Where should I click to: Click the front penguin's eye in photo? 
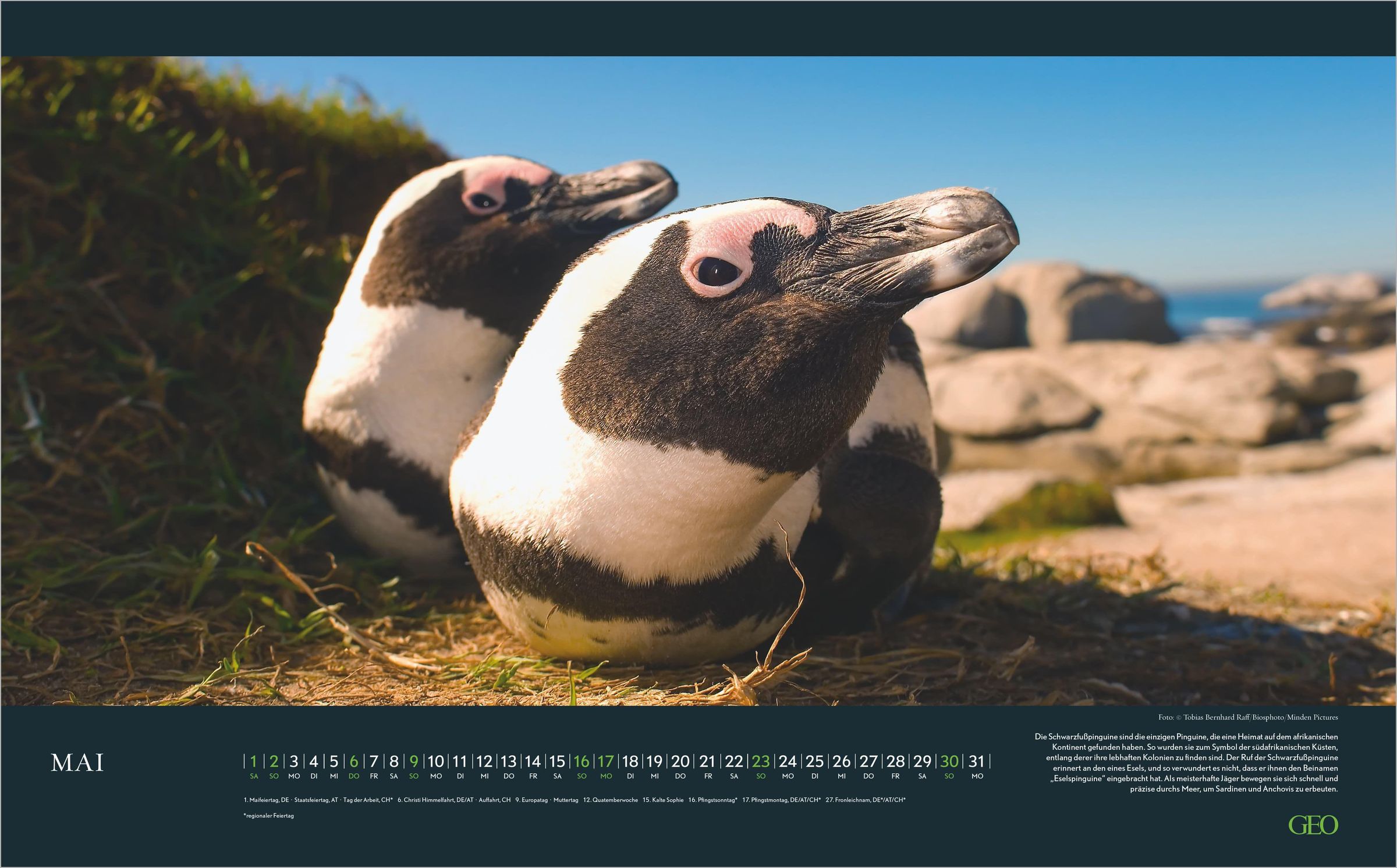717,271
